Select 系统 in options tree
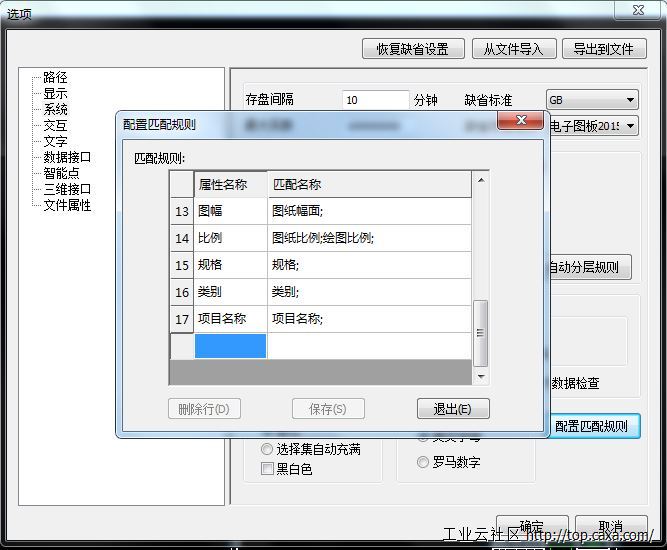Screen dimensions: 667x550 click(55, 109)
